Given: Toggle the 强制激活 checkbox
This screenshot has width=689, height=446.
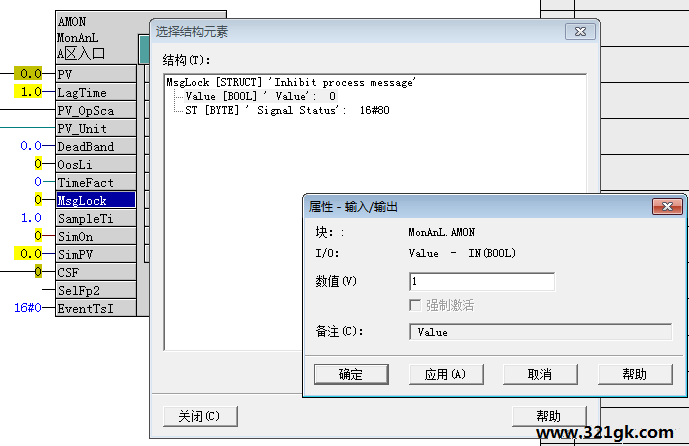Looking at the screenshot, I should coord(415,305).
